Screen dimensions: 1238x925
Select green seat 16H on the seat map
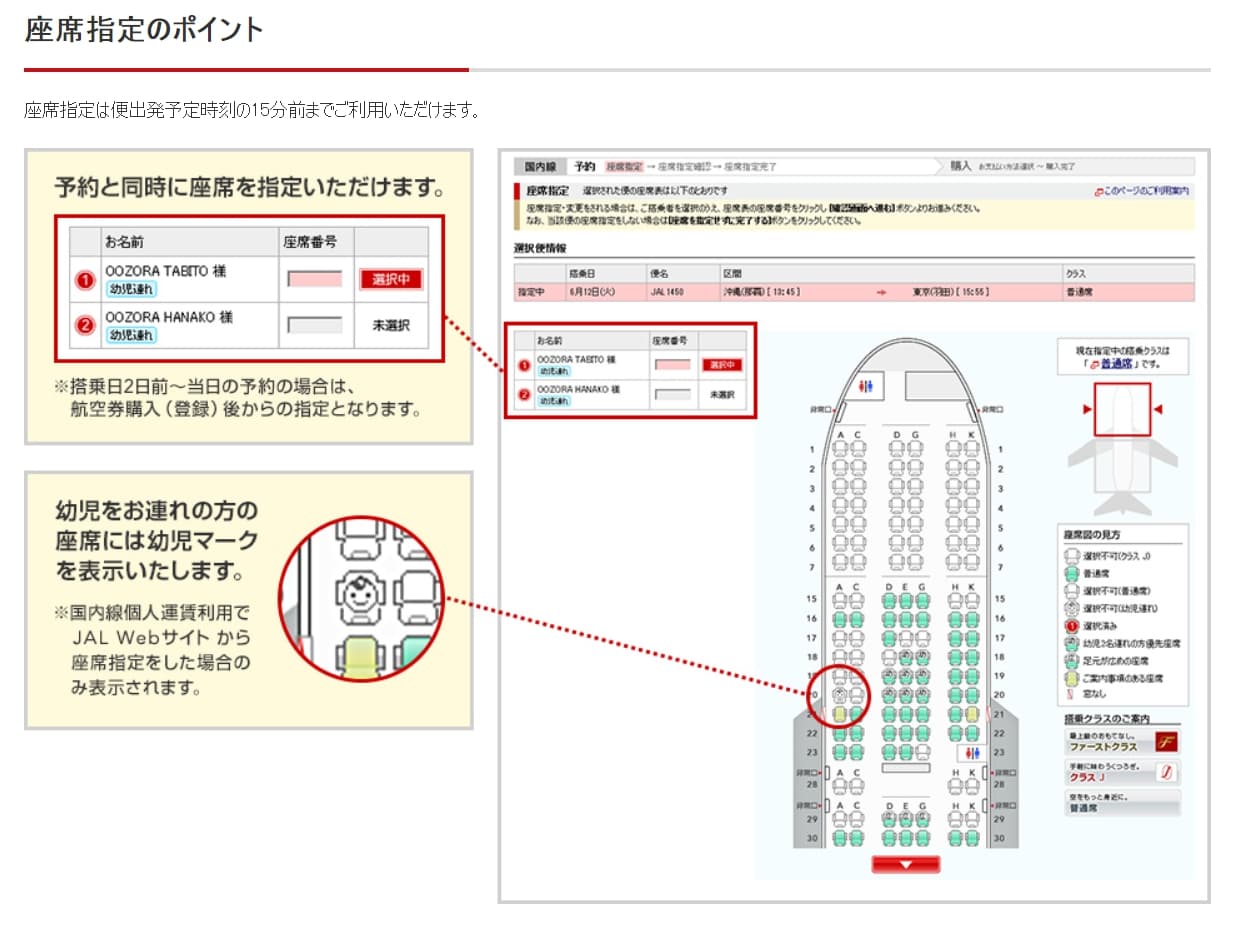(955, 619)
